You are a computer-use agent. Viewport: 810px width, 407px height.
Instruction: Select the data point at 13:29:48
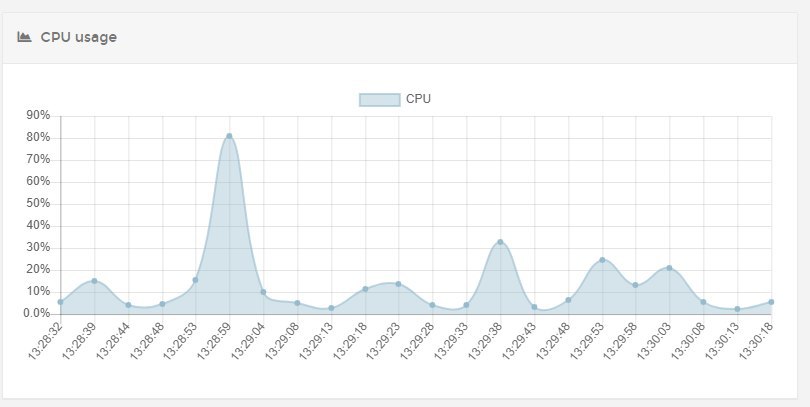click(568, 300)
